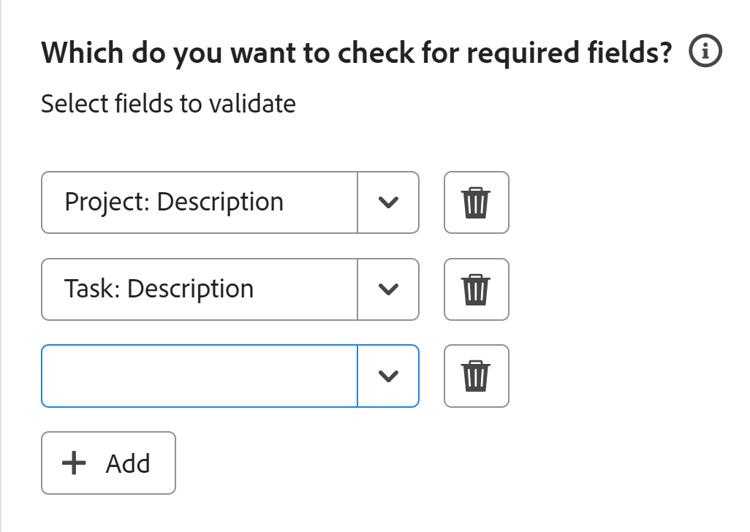Trash the first field selector entry
Image resolution: width=750 pixels, height=532 pixels.
[x=476, y=203]
